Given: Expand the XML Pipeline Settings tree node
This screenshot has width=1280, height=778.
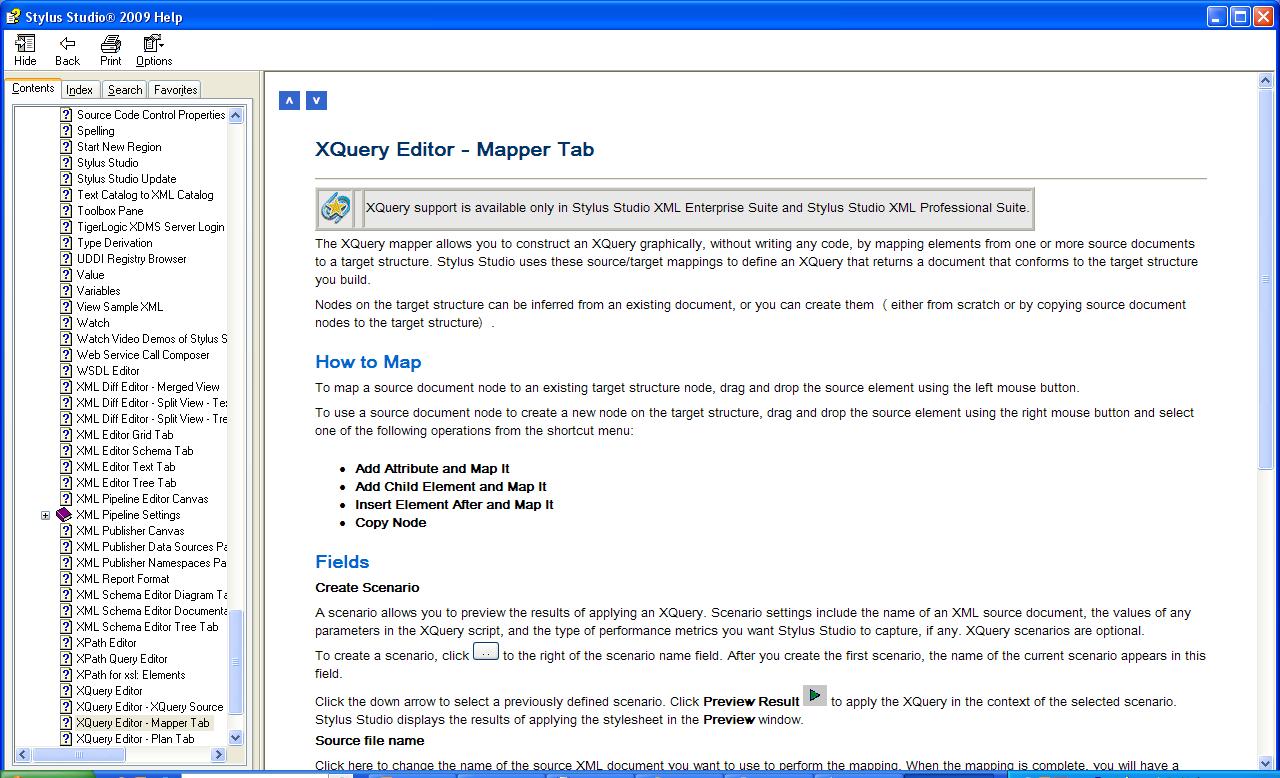Looking at the screenshot, I should pyautogui.click(x=45, y=515).
